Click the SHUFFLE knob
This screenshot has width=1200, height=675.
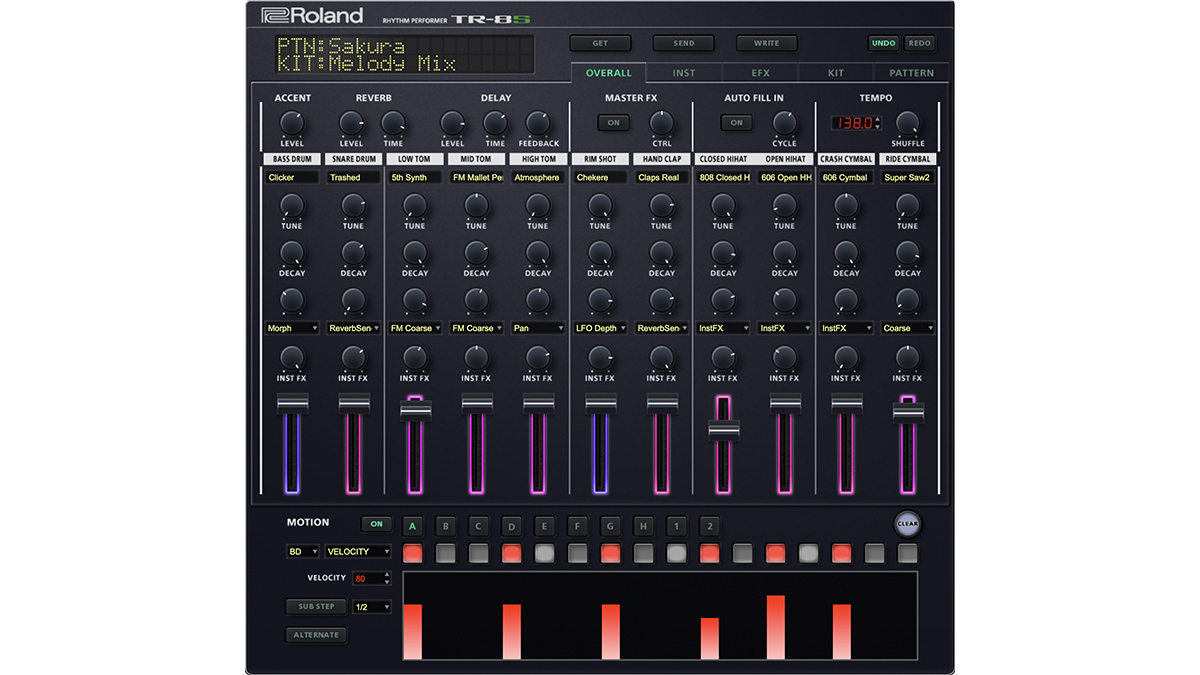[908, 123]
